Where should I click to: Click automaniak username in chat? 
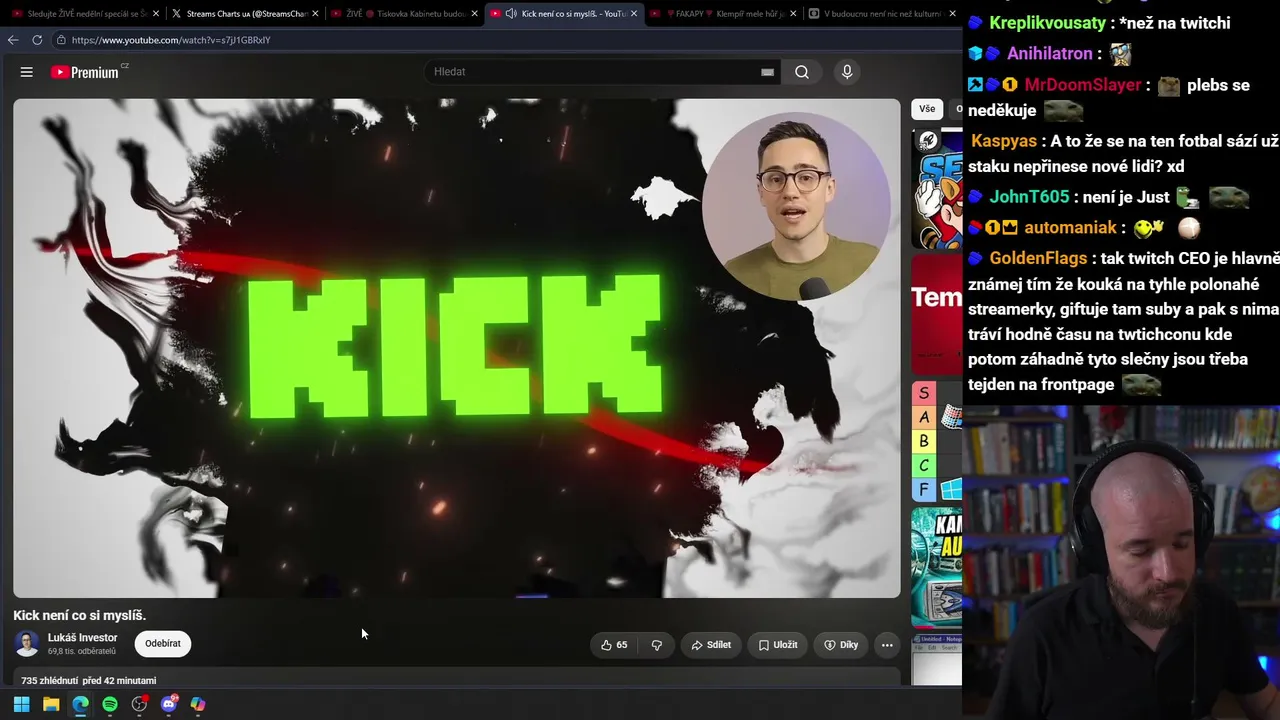(x=1069, y=228)
